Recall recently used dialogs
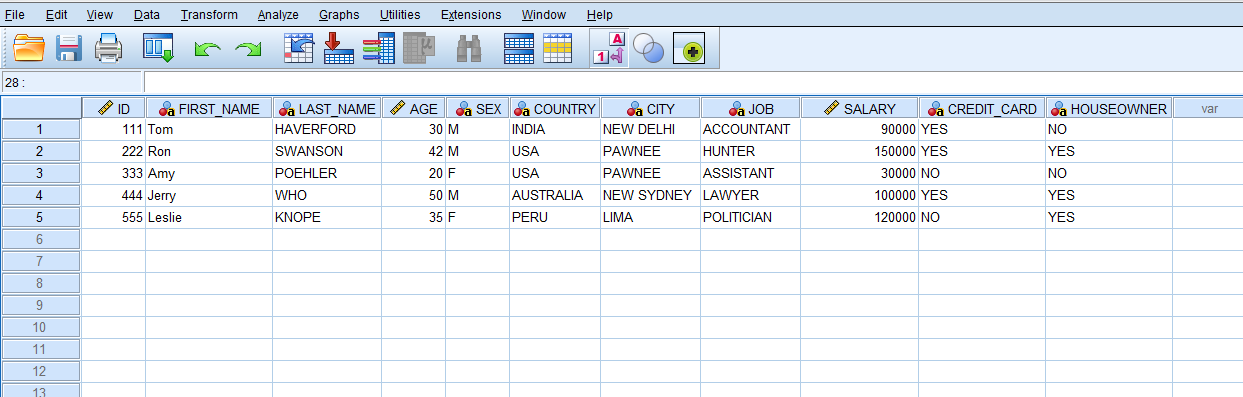1243x397 pixels. 158,48
